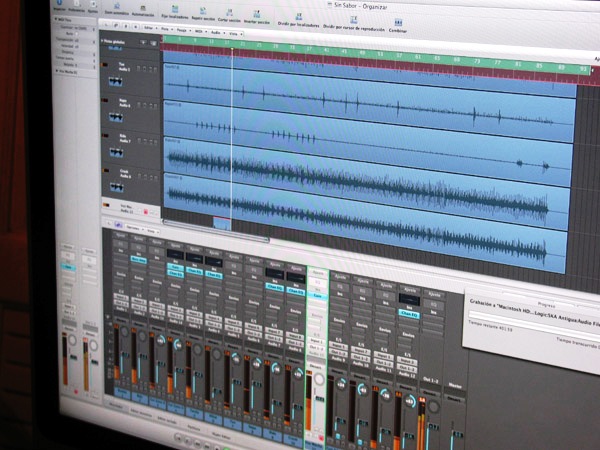Click the waveform icon of the Crash track
This screenshot has height=450, width=600.
[117, 187]
